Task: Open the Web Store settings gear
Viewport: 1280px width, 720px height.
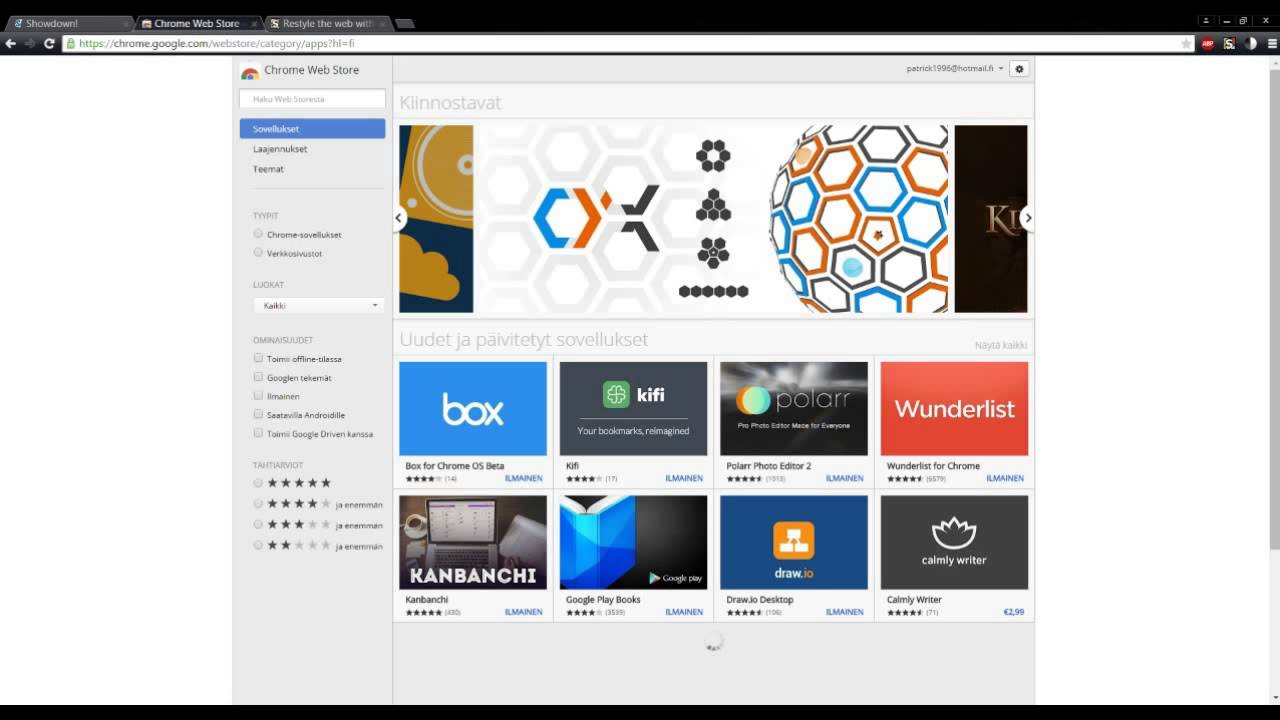Action: pos(1019,69)
